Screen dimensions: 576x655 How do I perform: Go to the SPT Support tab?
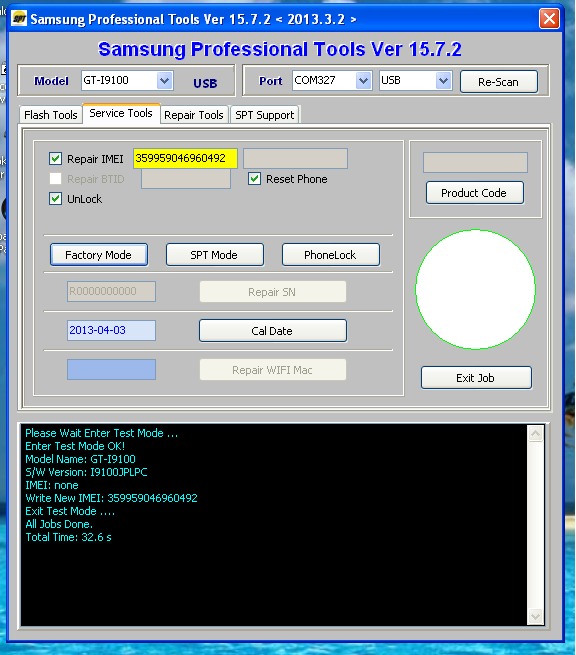[x=264, y=115]
